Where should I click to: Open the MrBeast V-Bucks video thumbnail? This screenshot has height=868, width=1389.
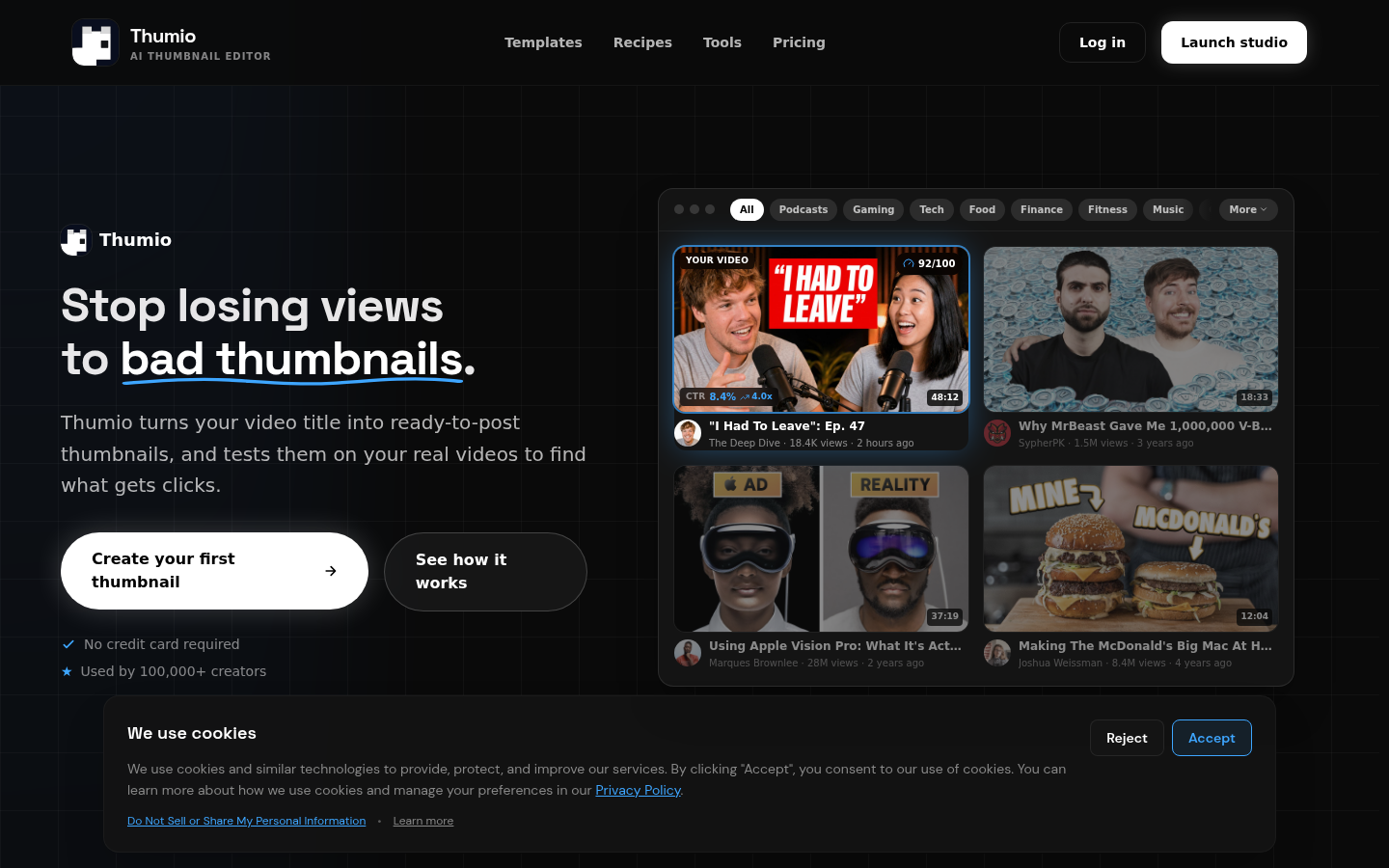pyautogui.click(x=1130, y=329)
